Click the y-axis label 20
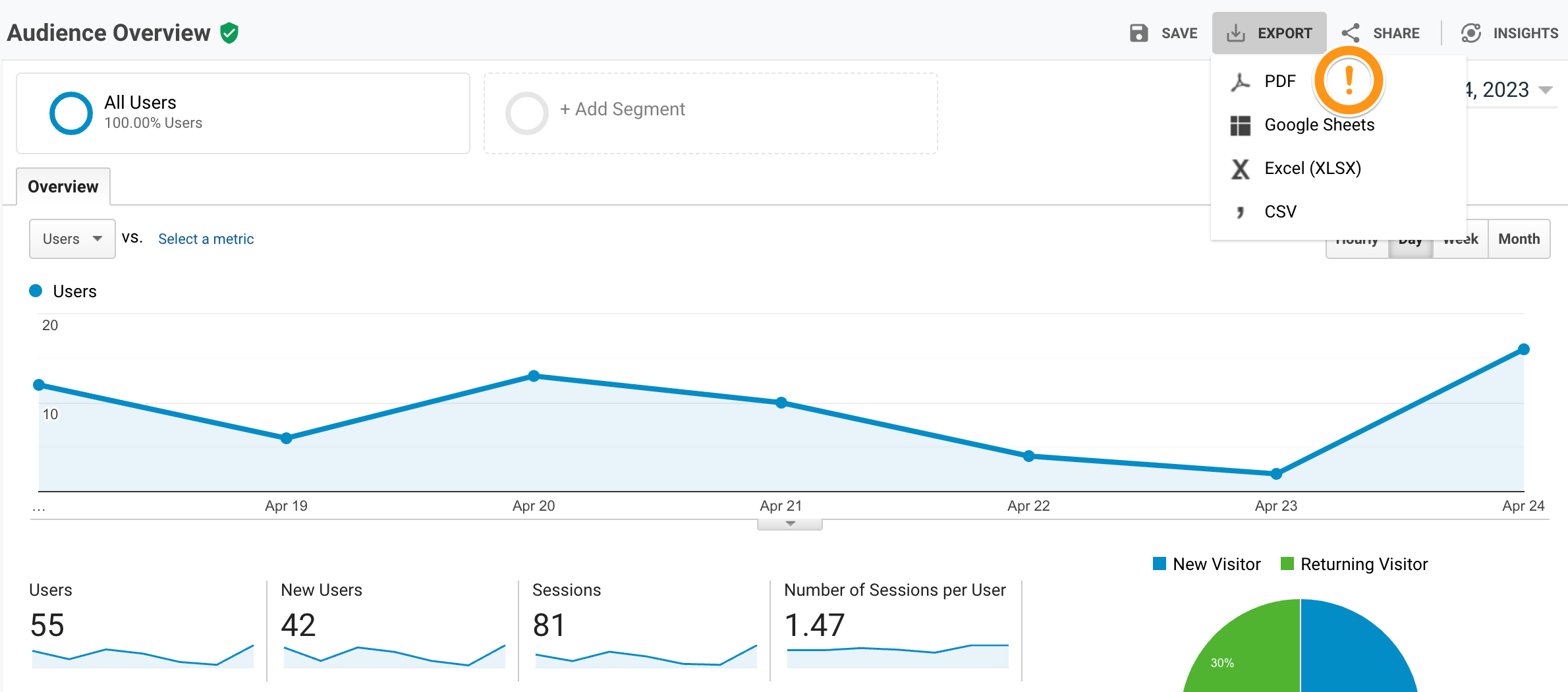The image size is (1568, 692). [x=50, y=325]
